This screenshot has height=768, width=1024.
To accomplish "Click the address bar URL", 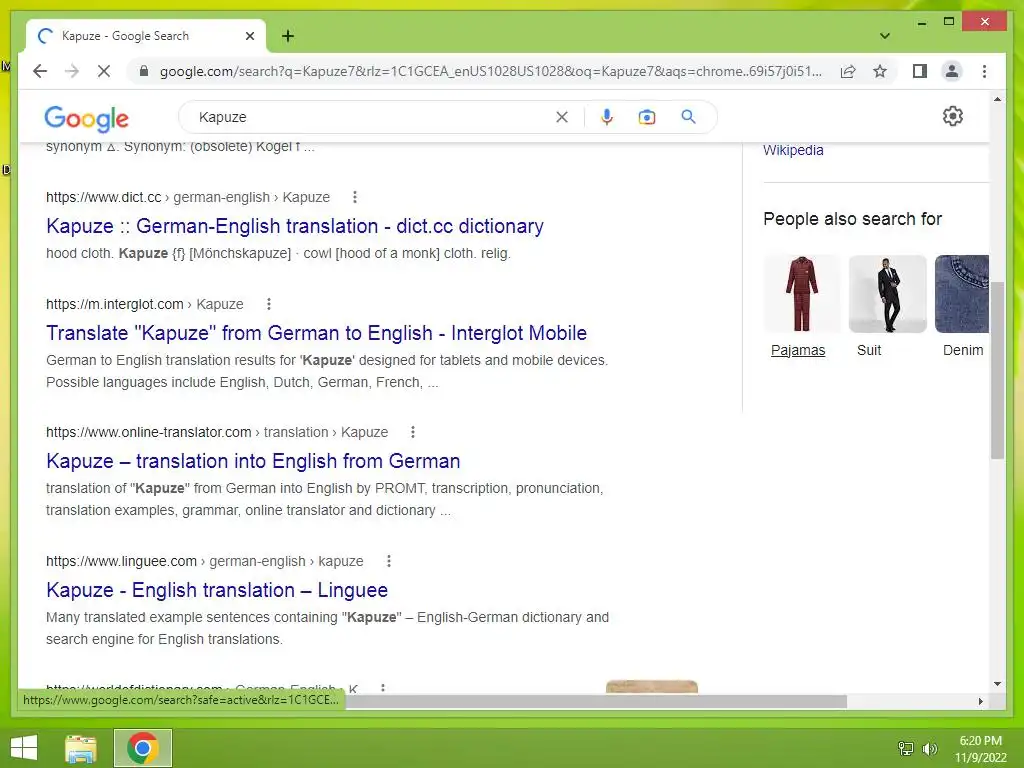I will (490, 71).
